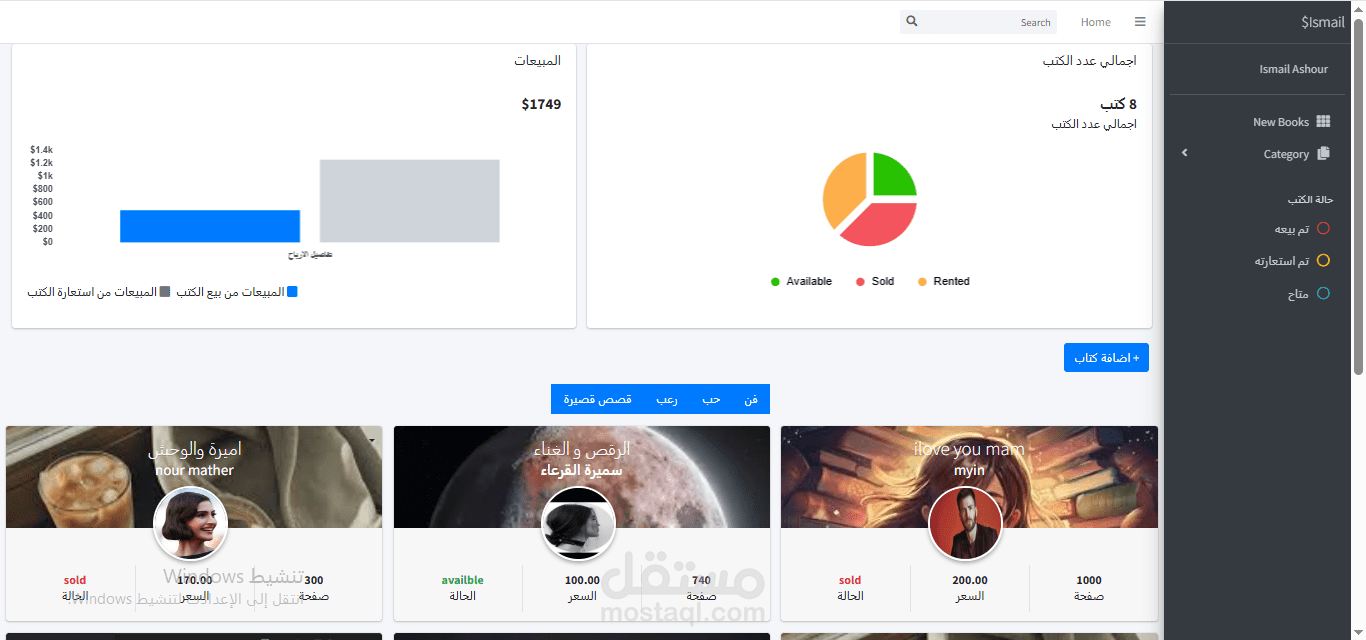Click sold status on ilove you mam card
Screen dimensions: 1366x640
click(x=850, y=580)
